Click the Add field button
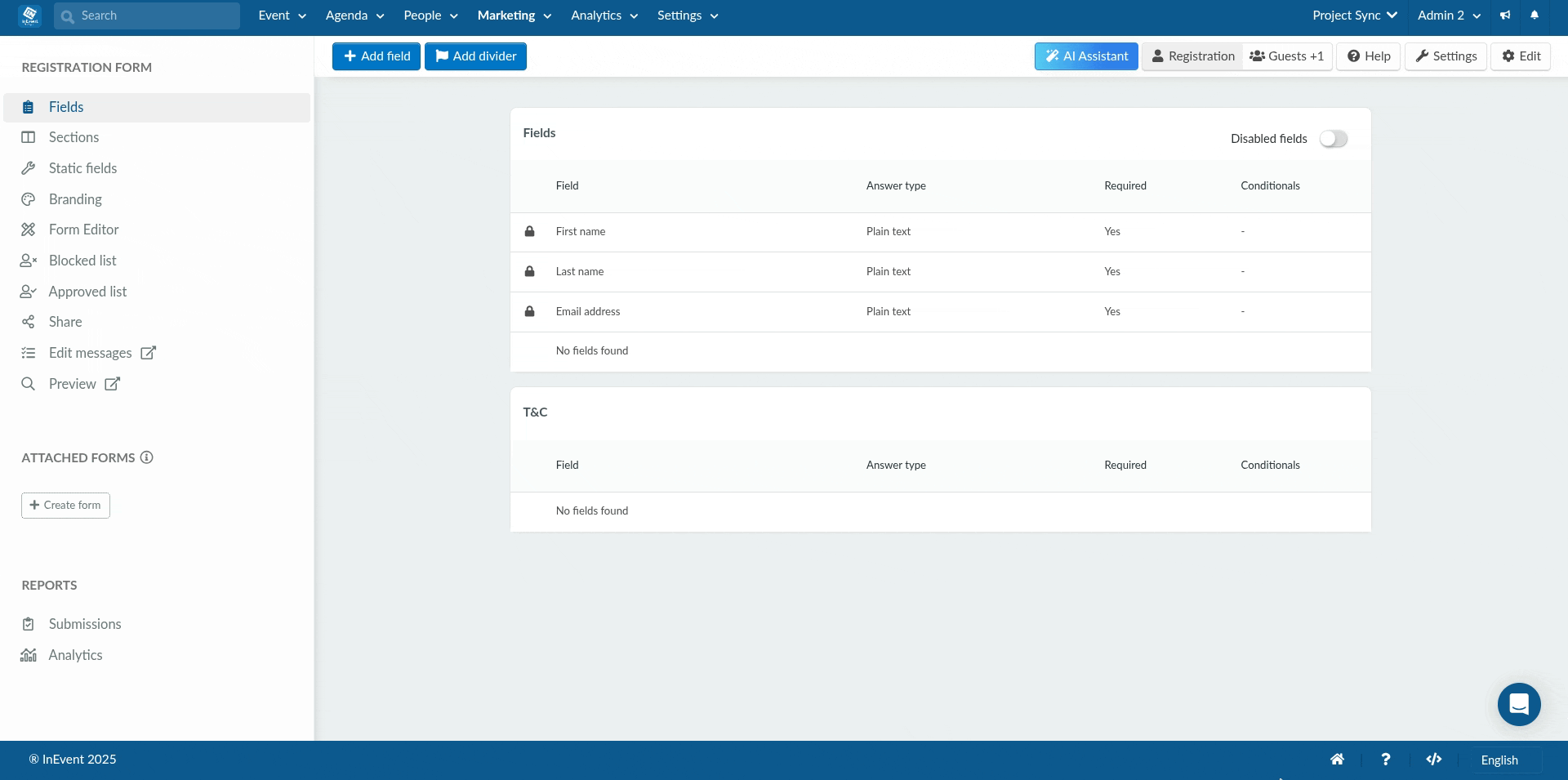This screenshot has width=1568, height=780. pyautogui.click(x=376, y=56)
